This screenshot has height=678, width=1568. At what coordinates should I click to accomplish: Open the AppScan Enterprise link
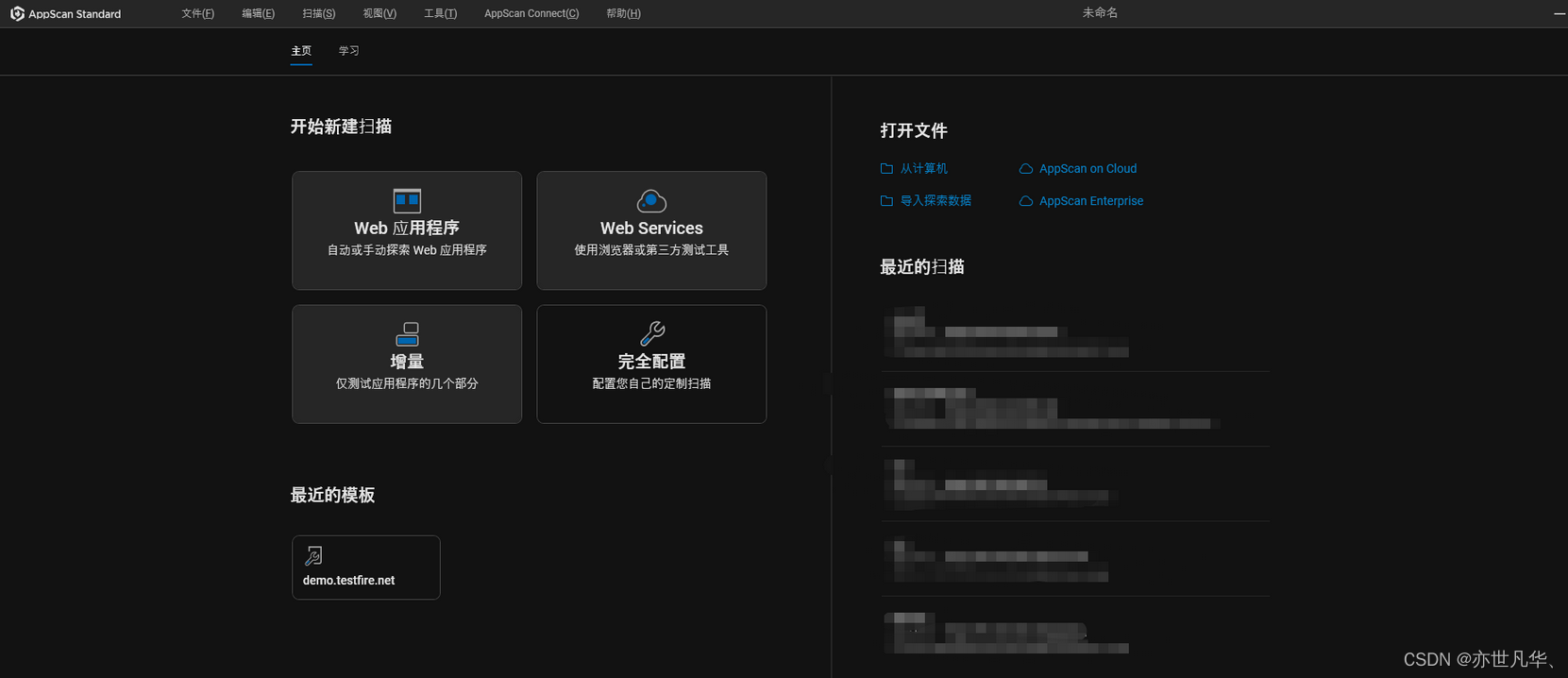click(x=1091, y=201)
